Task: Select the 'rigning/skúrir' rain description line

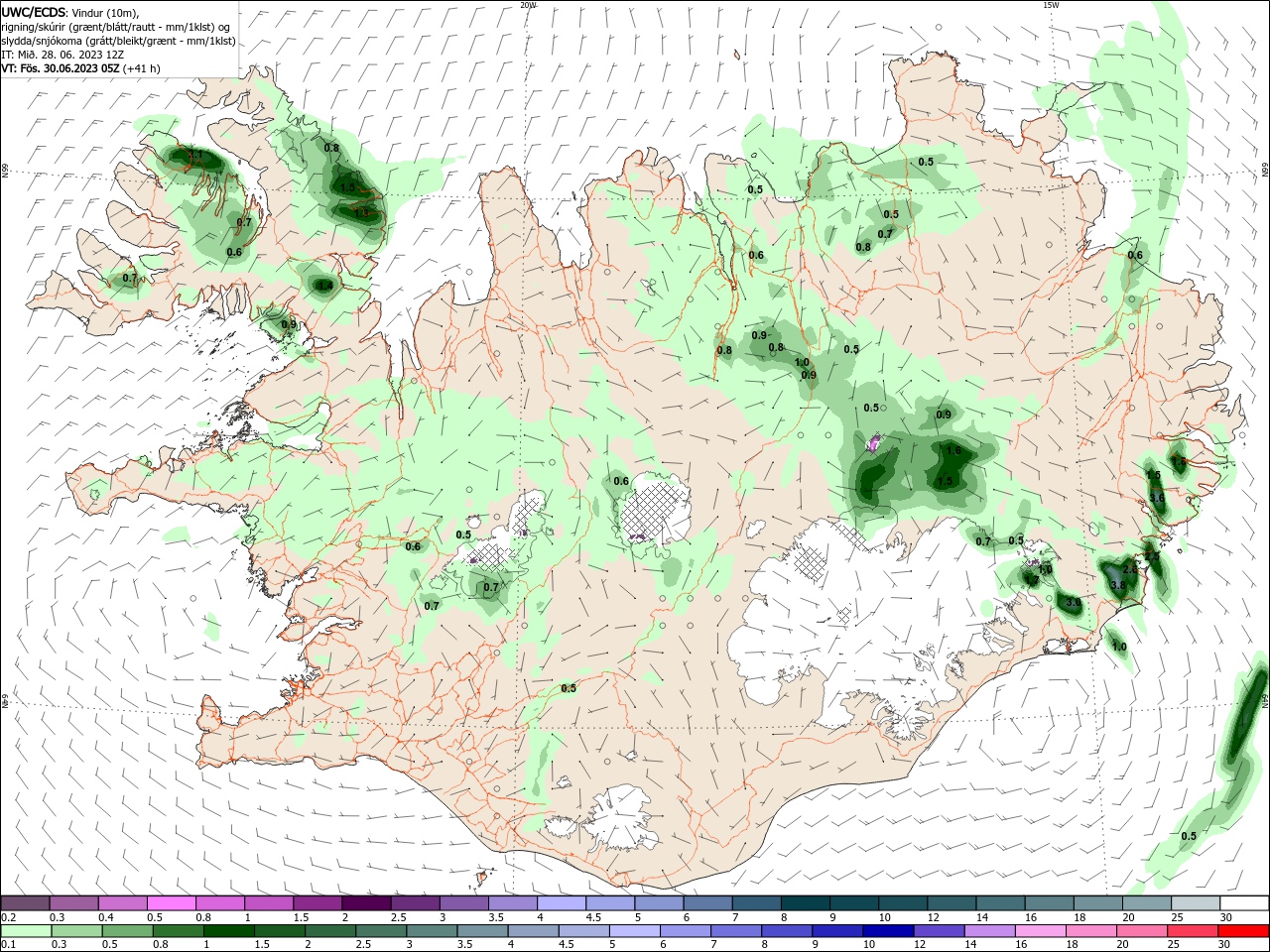Action: 115,26
